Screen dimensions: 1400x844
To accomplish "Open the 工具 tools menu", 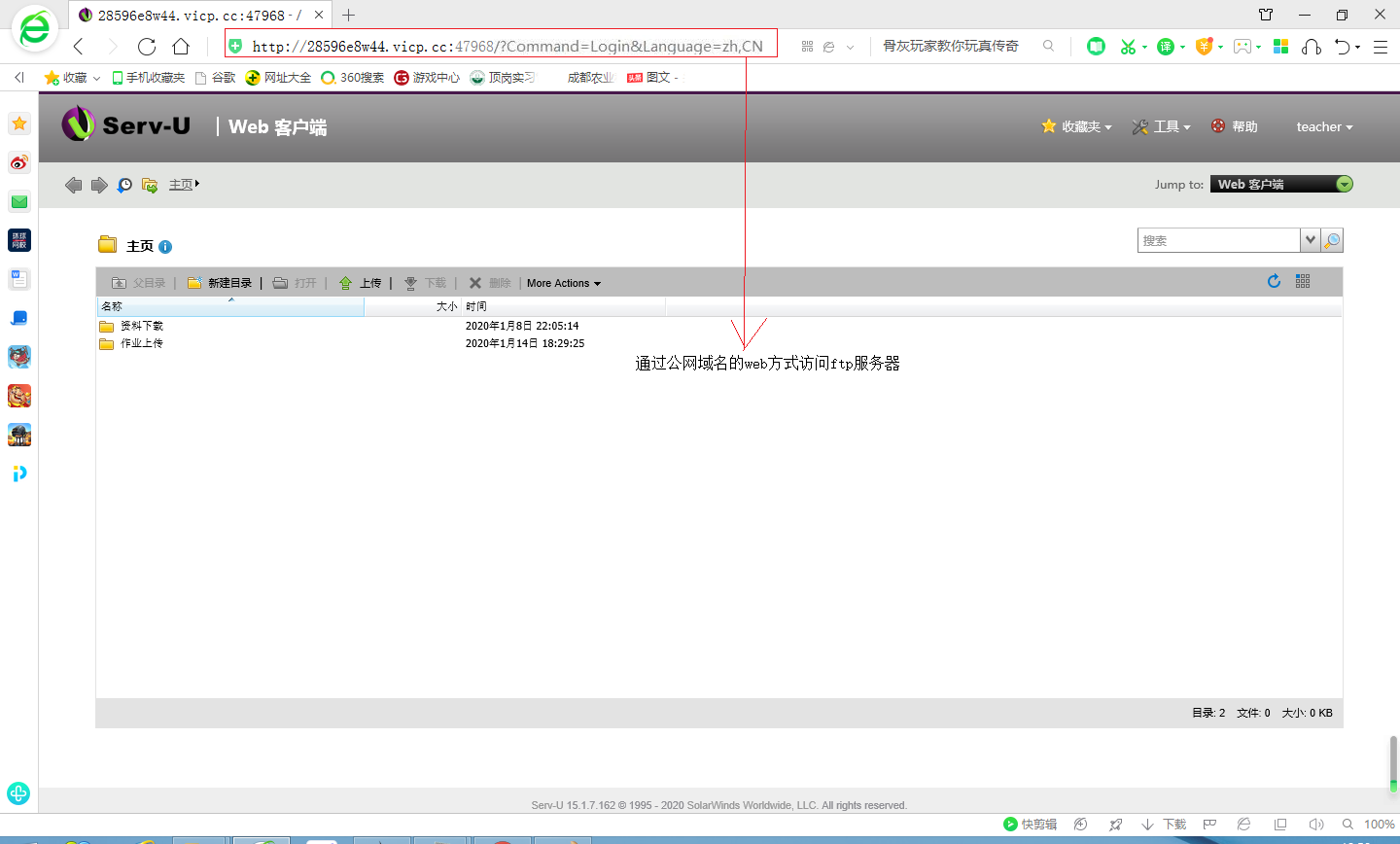I will tap(1161, 126).
